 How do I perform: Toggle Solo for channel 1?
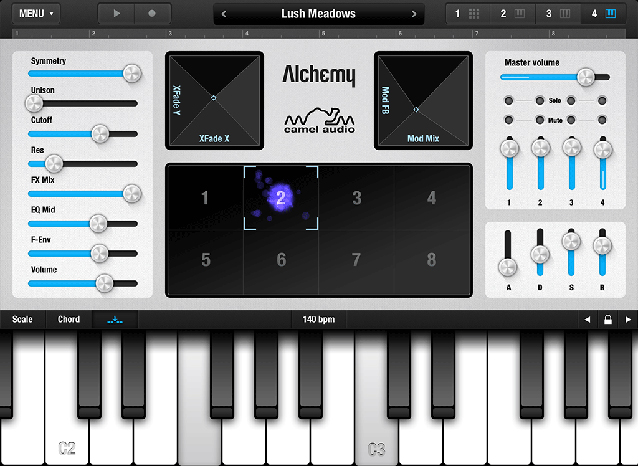tap(509, 100)
